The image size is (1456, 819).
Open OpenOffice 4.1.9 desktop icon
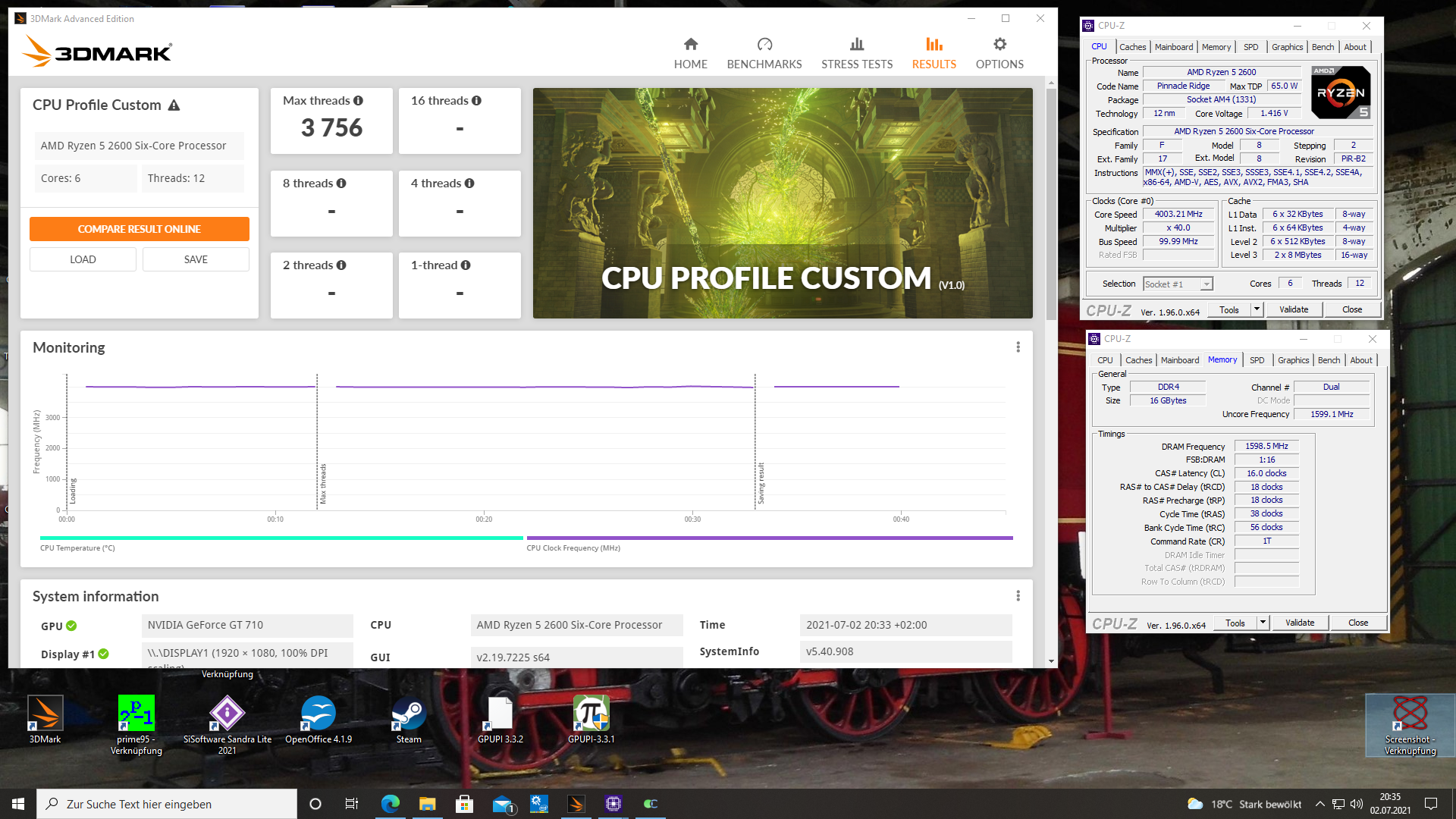click(318, 720)
